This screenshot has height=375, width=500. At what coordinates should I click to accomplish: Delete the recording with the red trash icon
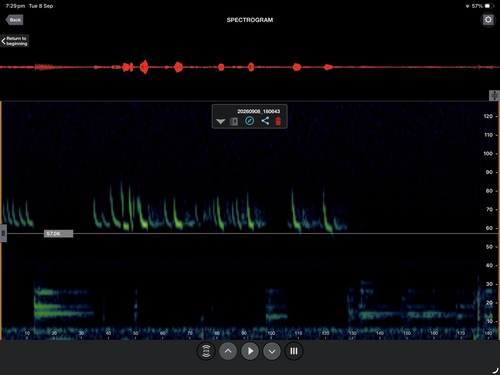coord(278,121)
